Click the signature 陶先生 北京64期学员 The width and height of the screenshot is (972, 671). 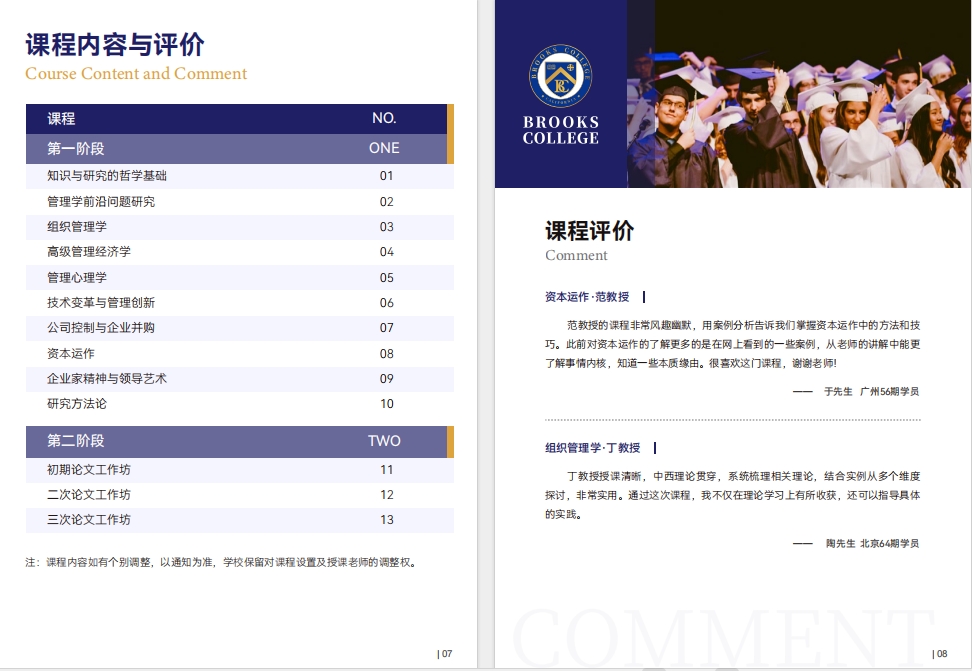(872, 543)
